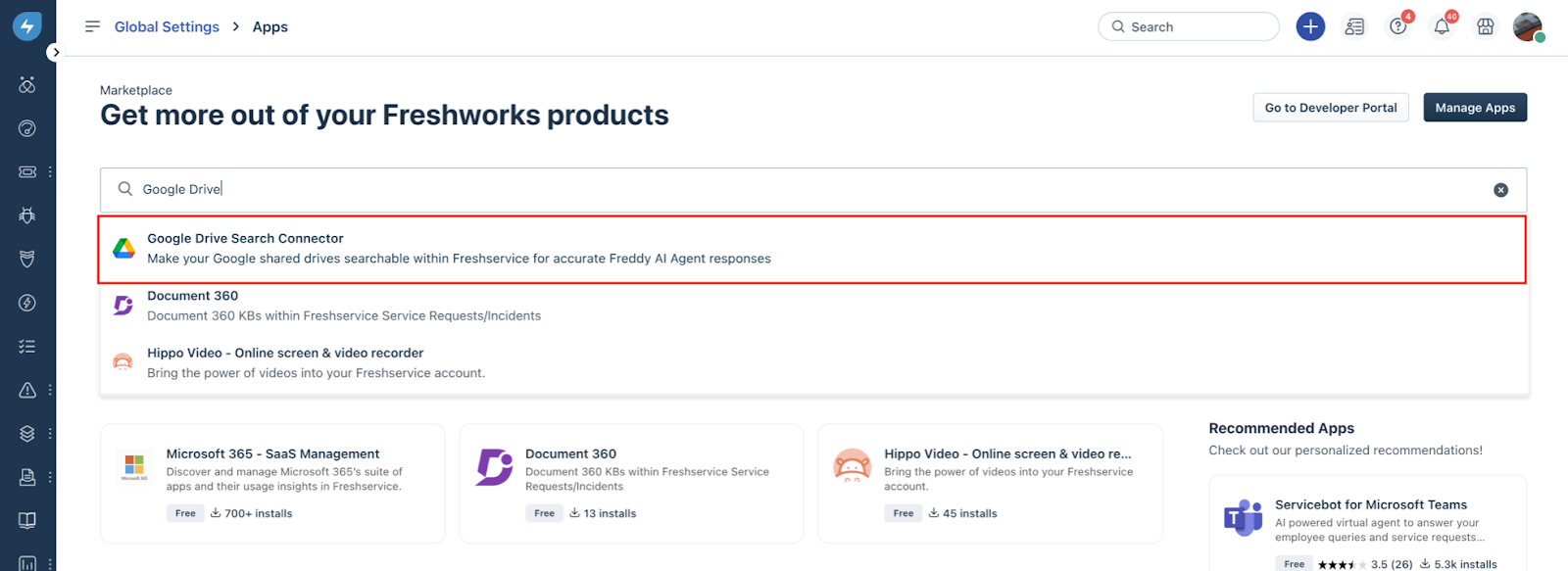Click the Document 360 logo in suggestions
Image resolution: width=1568 pixels, height=571 pixels.
pyautogui.click(x=123, y=306)
